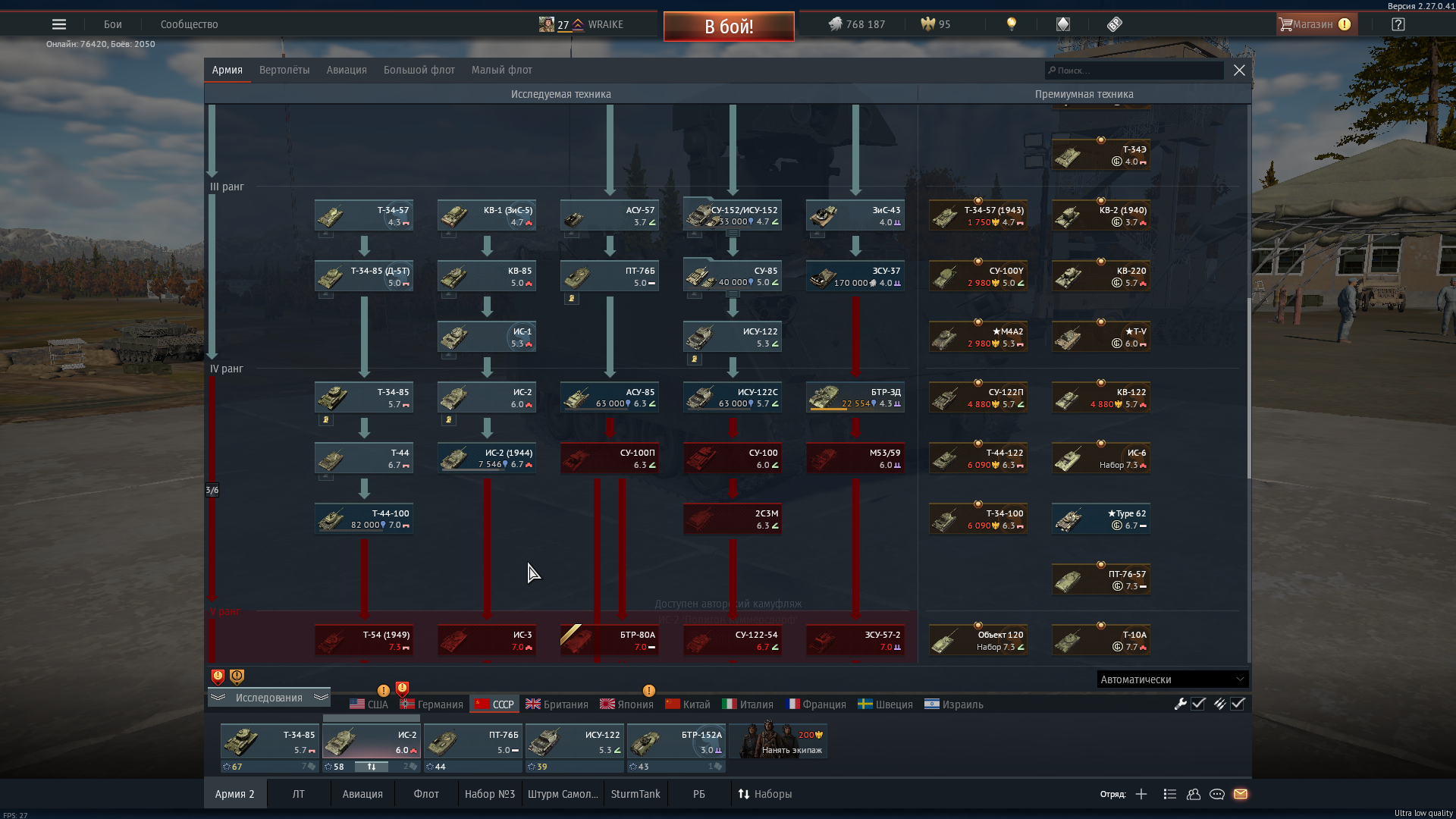Click the Silver Lions balance 768 187
This screenshot has height=819, width=1456.
(x=857, y=24)
